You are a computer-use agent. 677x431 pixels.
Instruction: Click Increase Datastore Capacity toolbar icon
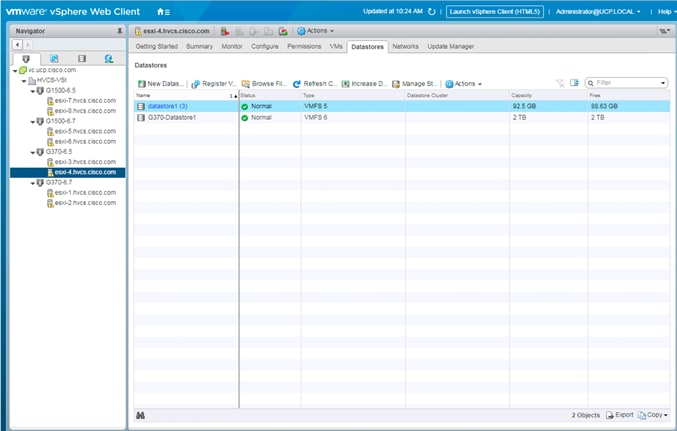tap(345, 84)
